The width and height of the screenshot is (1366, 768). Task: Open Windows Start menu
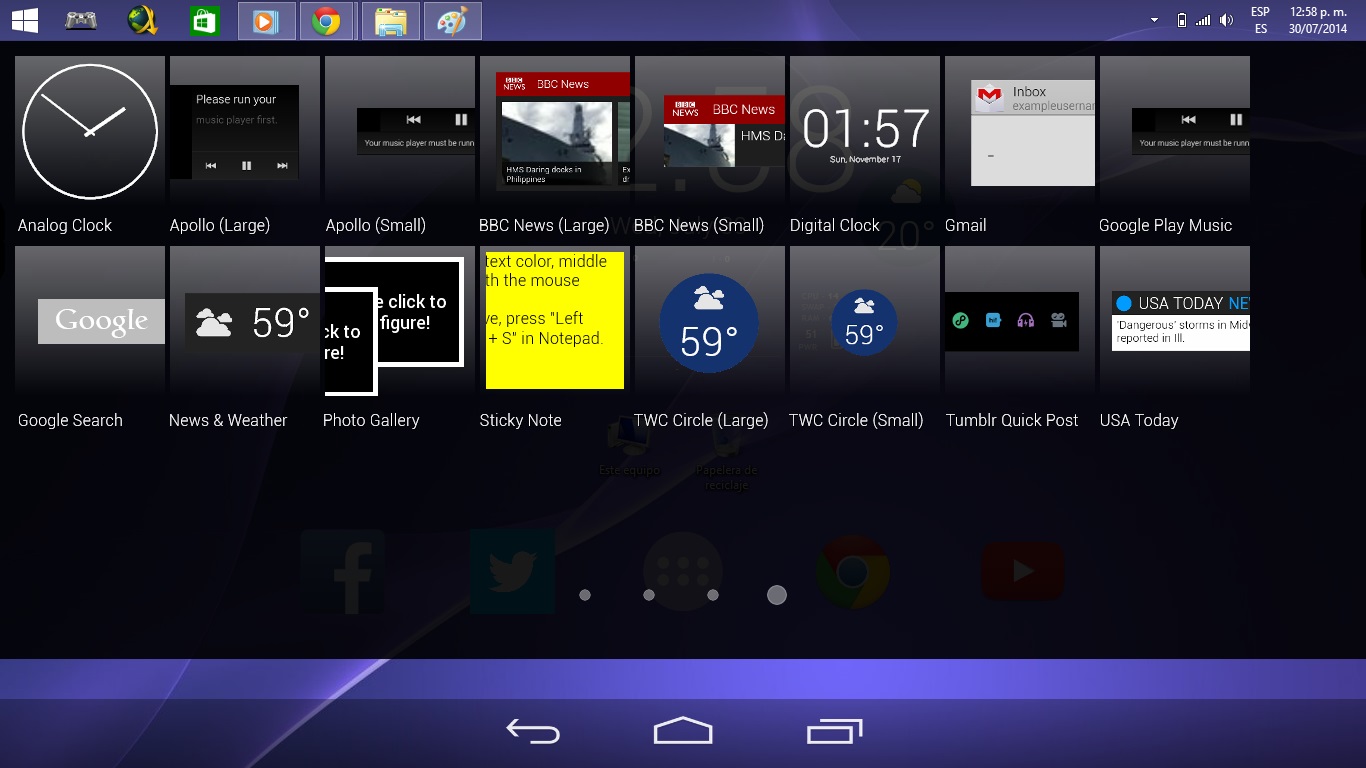[x=25, y=21]
